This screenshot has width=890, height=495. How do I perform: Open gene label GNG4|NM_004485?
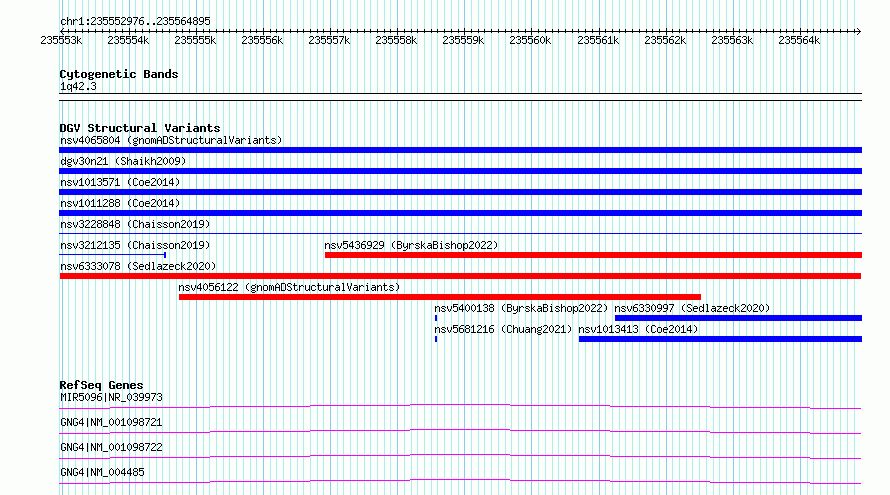tap(102, 472)
